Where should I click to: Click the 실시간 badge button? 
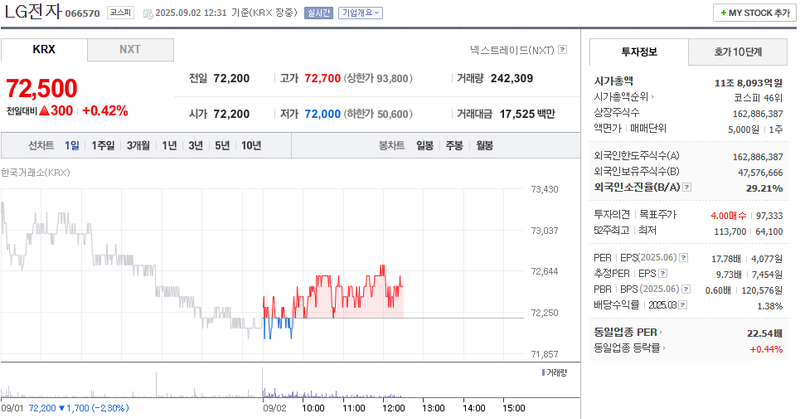pyautogui.click(x=318, y=13)
